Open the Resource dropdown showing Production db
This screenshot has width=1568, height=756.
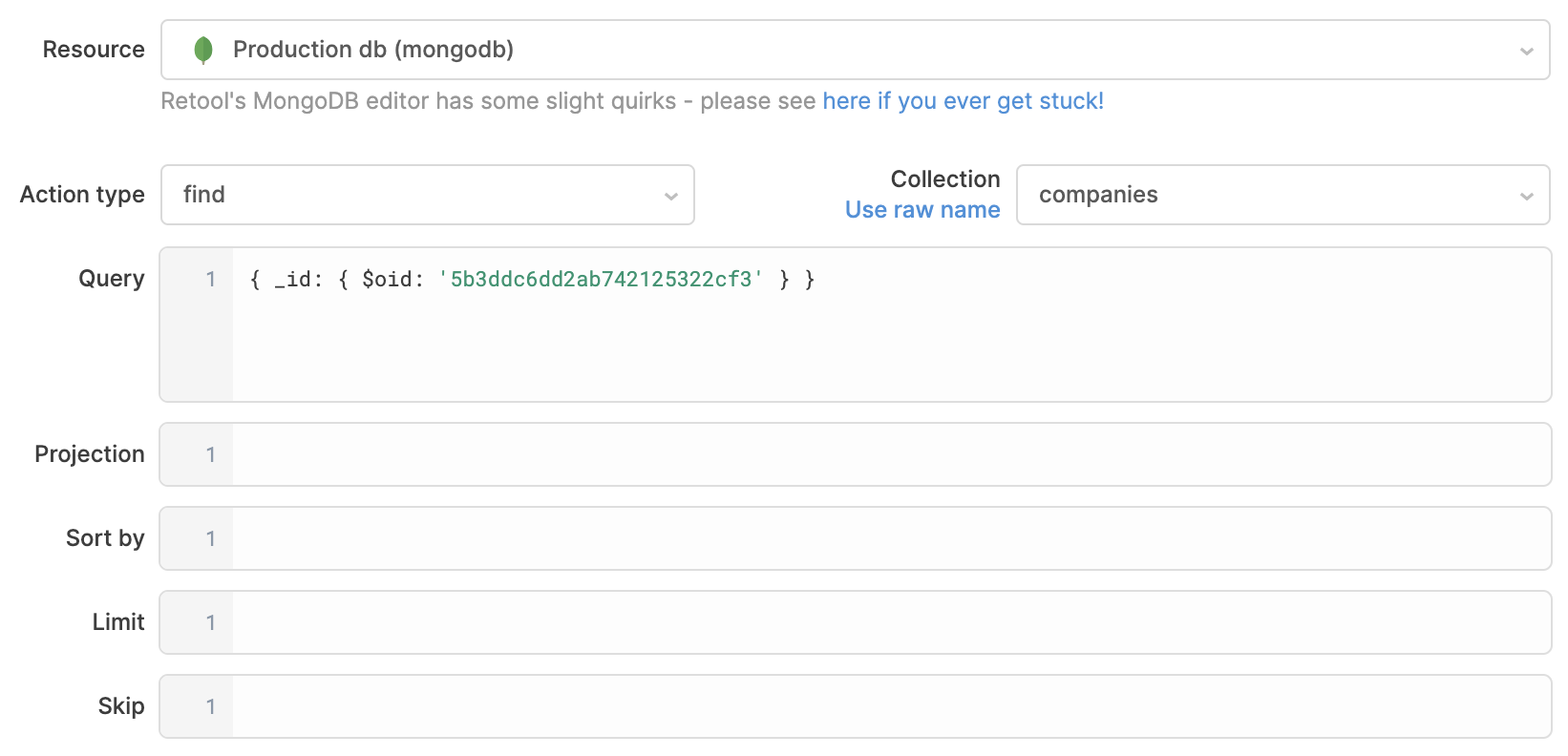pyautogui.click(x=855, y=50)
